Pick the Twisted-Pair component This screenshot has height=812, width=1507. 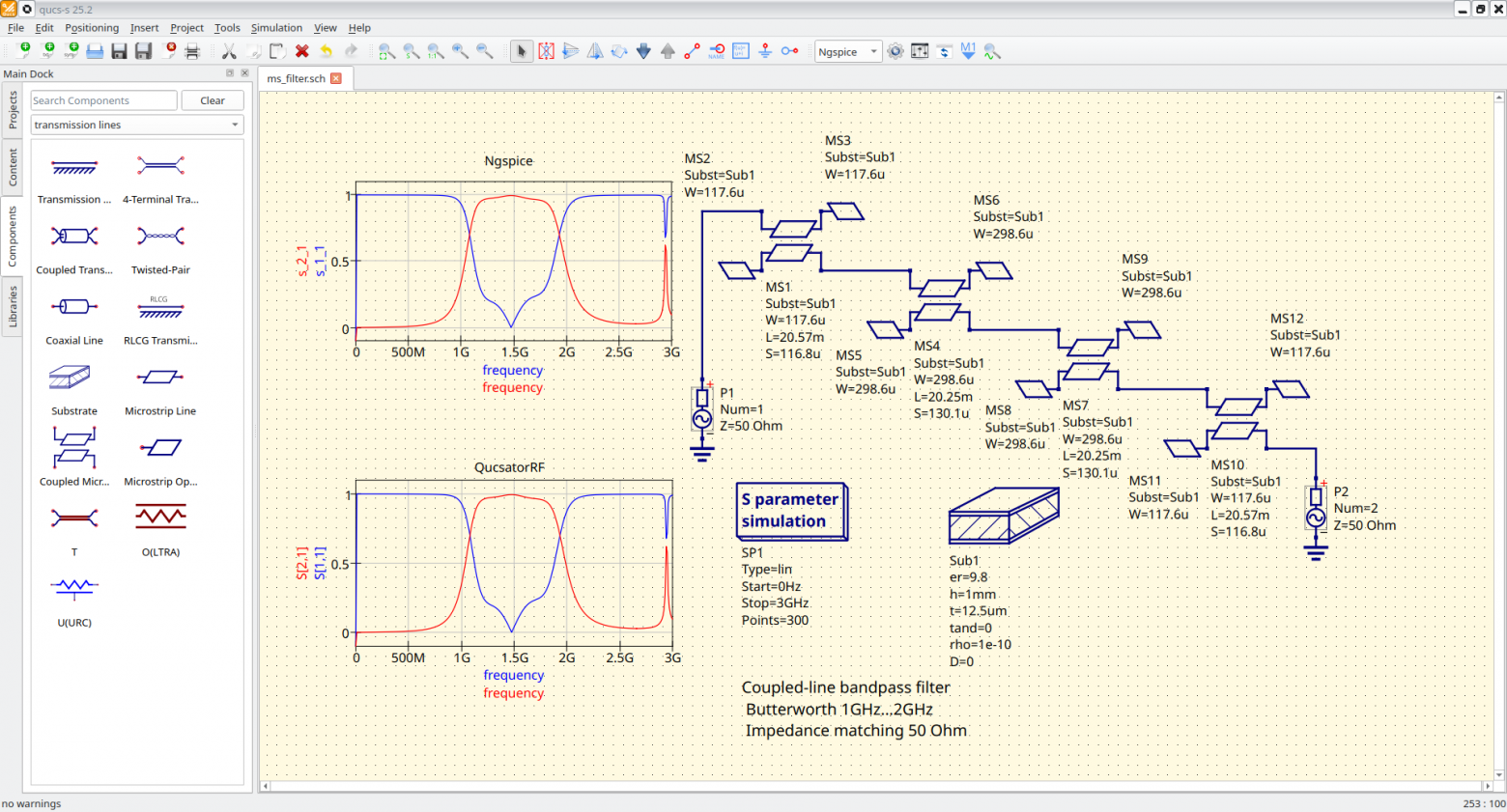[x=160, y=248]
